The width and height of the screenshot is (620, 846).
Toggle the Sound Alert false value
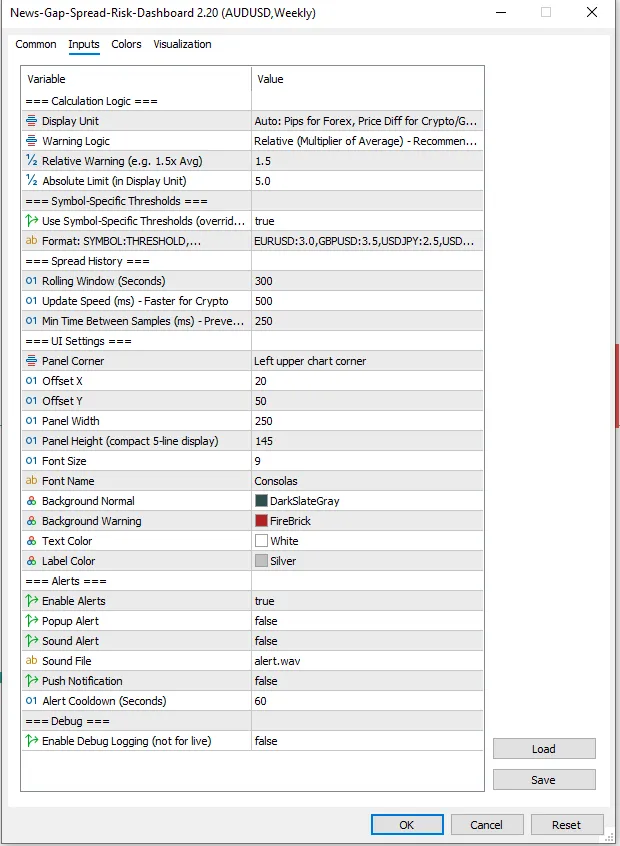[x=367, y=640]
